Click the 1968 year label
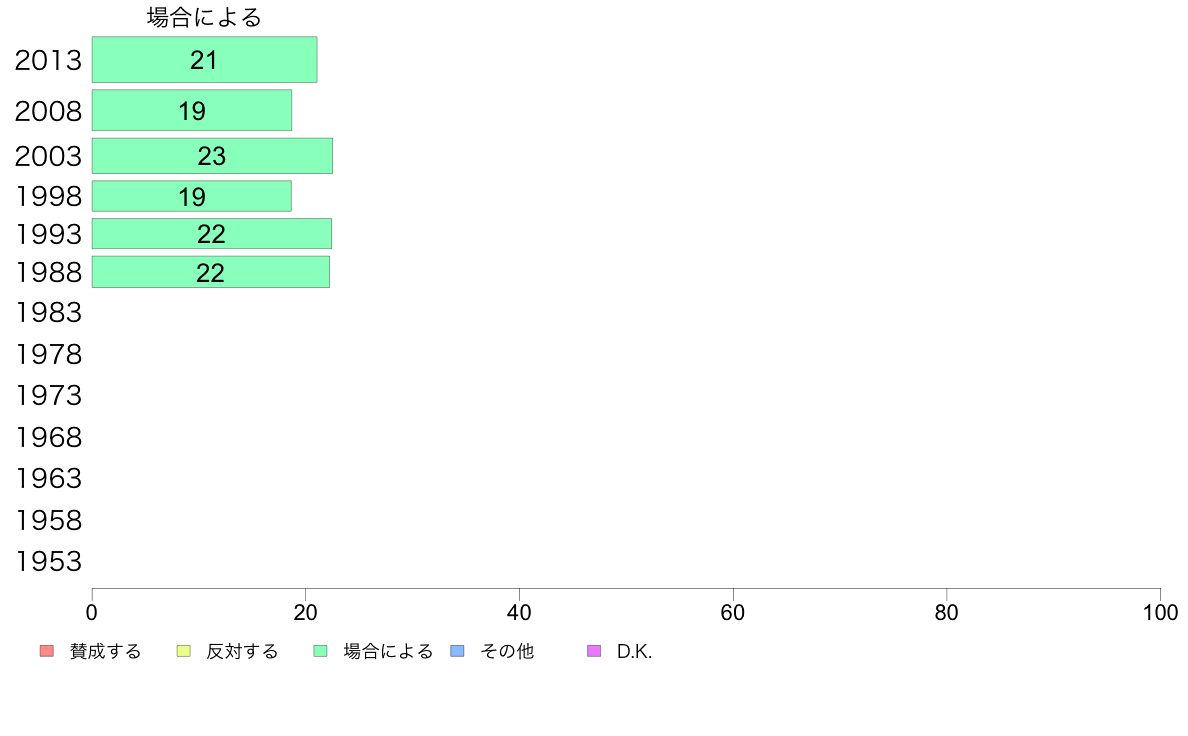Image resolution: width=1188 pixels, height=736 pixels. [x=48, y=437]
